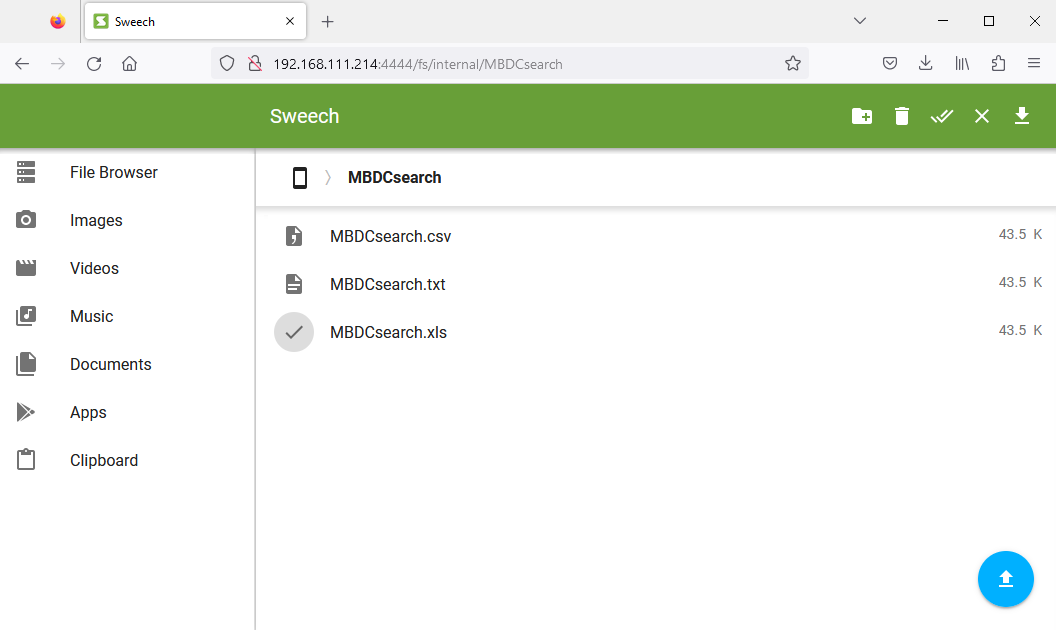Click the Apps play store icon
The image size is (1056, 630).
pos(26,412)
